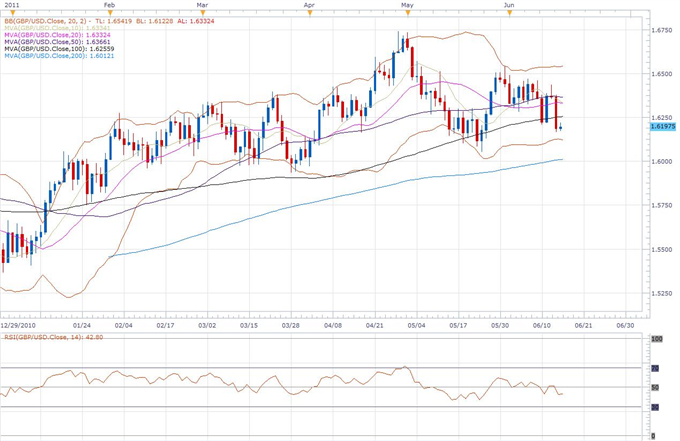Click the RSI 100 level label
Screen dimensions: 680x441
657,339
